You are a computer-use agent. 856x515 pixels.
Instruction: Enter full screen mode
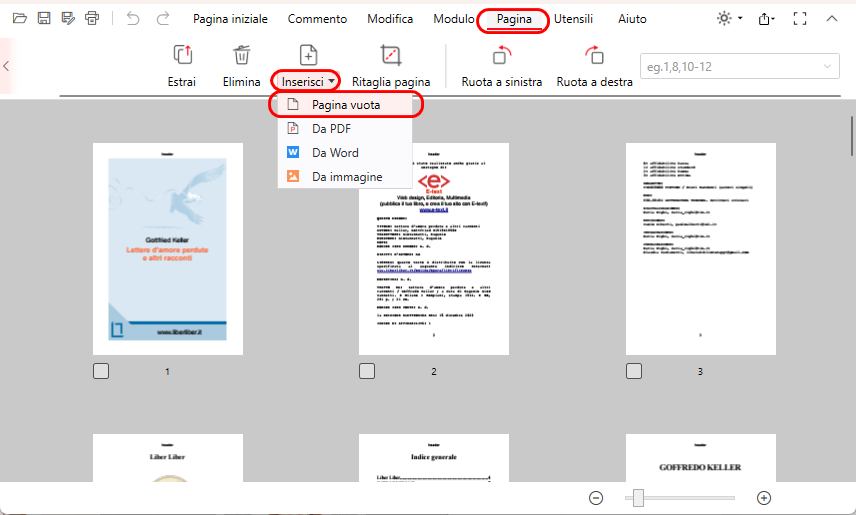click(800, 19)
